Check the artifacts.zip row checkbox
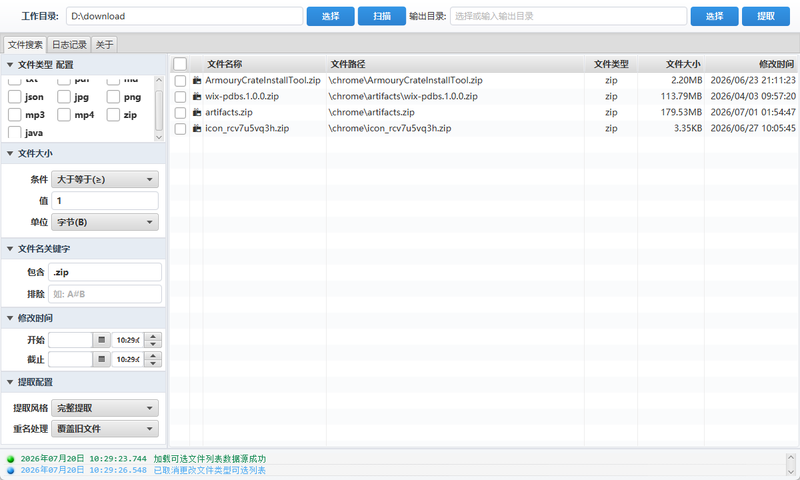This screenshot has height=480, width=800. 180,113
